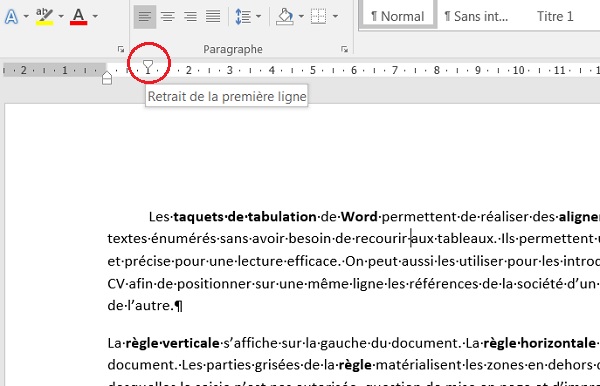Expand the line spacing dropdown arrow
The width and height of the screenshot is (600, 386).
(x=258, y=16)
